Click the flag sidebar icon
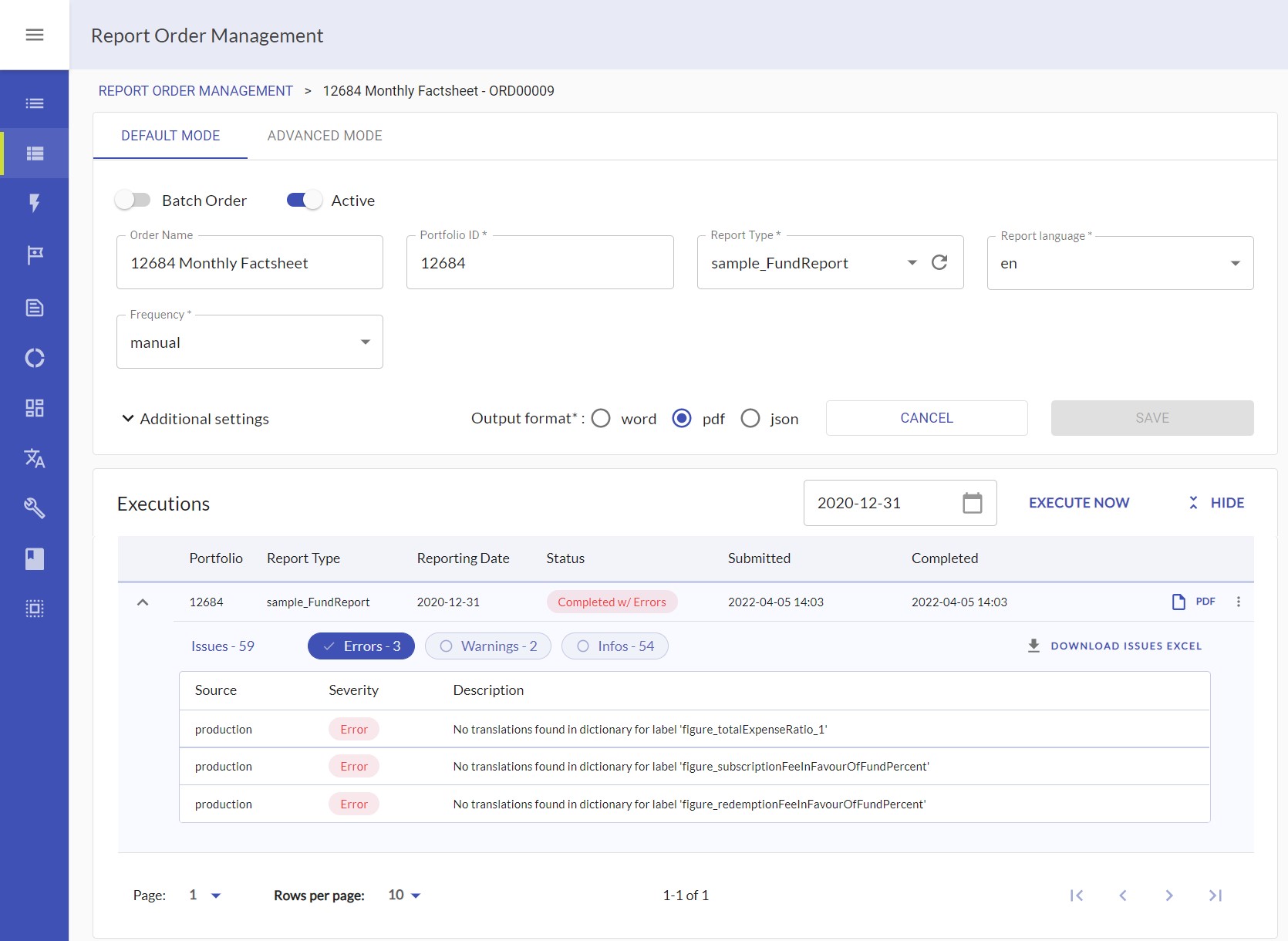 [35, 255]
